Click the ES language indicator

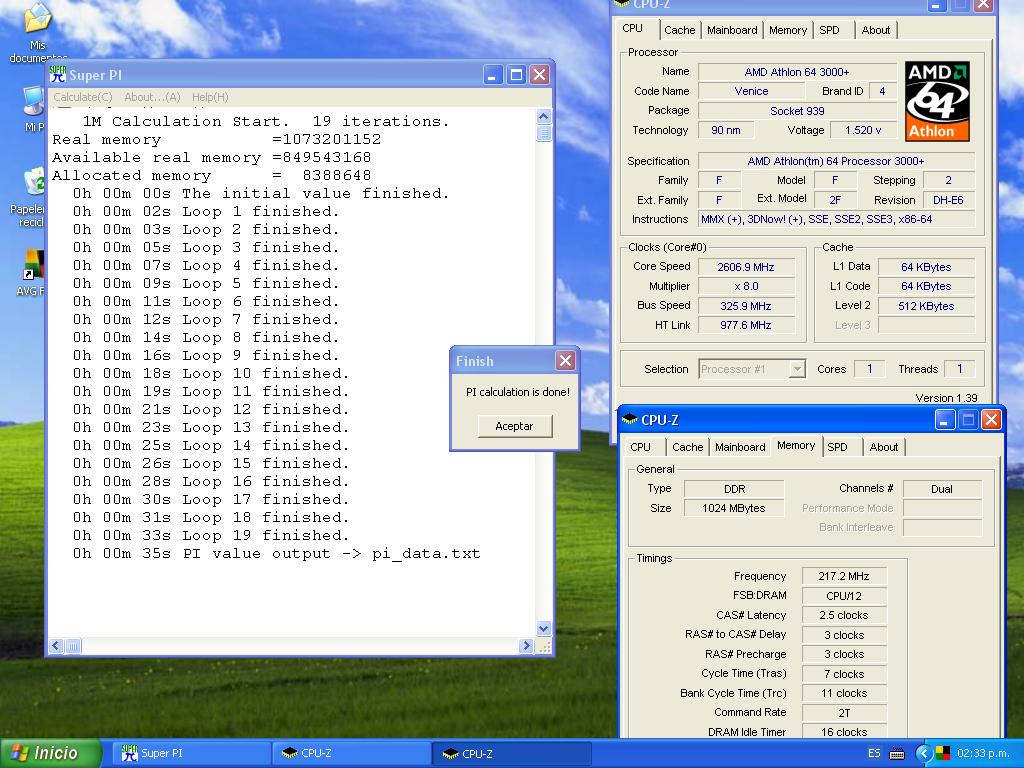[874, 753]
